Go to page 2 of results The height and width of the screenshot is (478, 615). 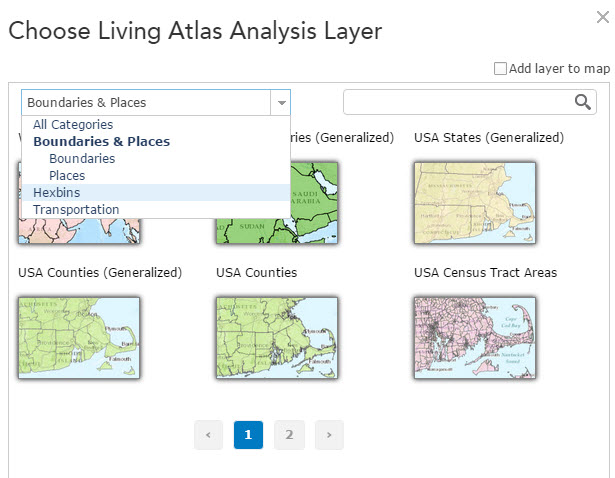pos(289,435)
